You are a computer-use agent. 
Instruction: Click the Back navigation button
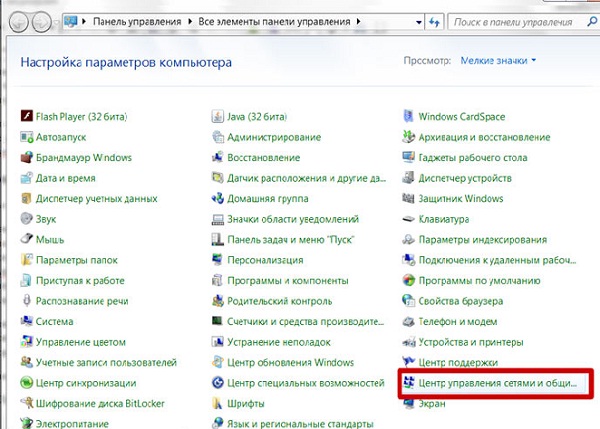[19, 22]
